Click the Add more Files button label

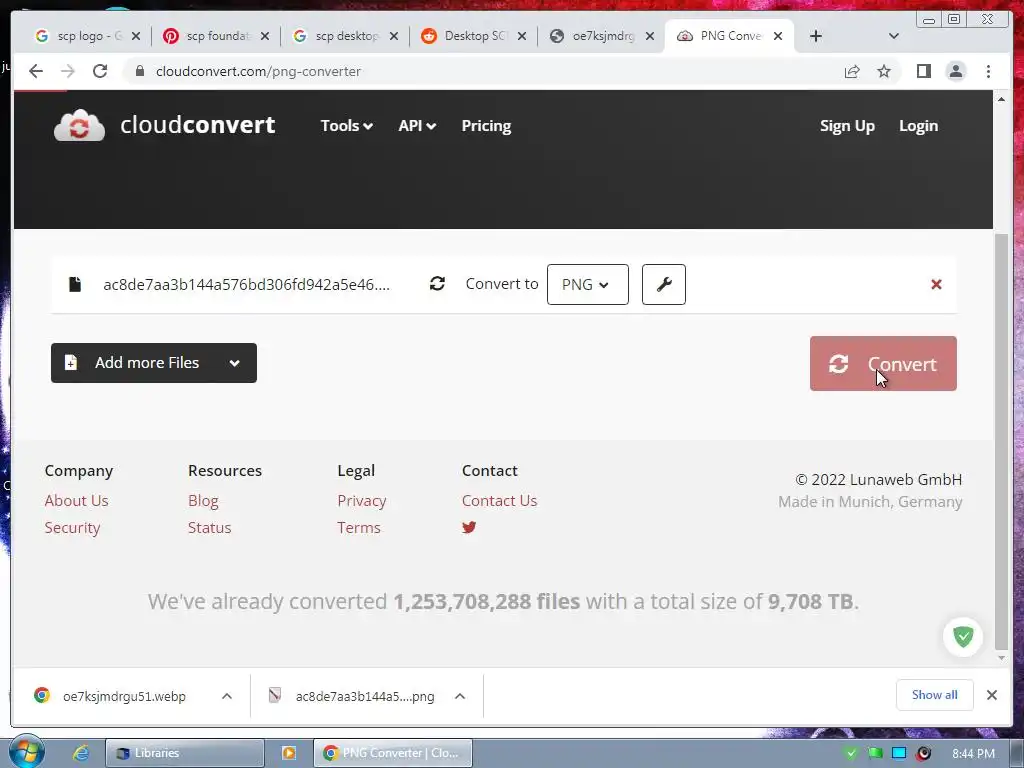[x=147, y=362]
